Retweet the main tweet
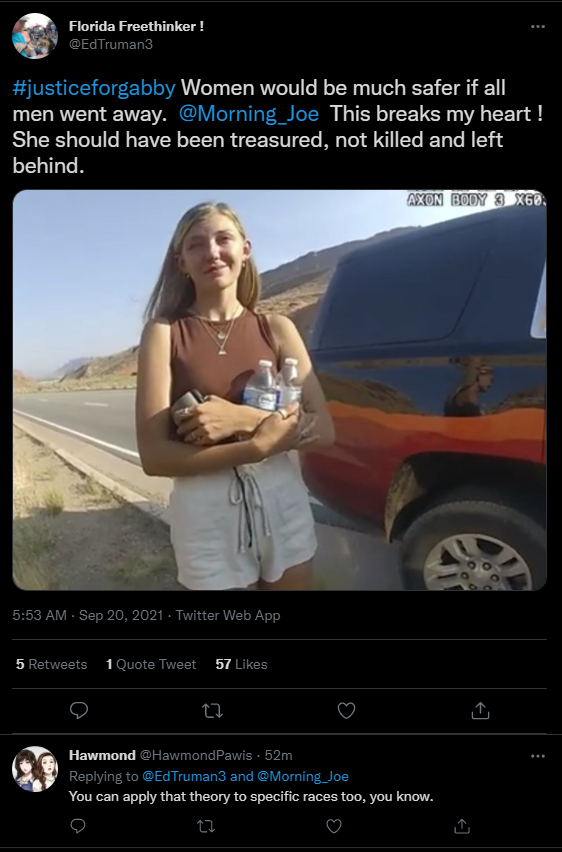562x852 pixels. pos(213,710)
